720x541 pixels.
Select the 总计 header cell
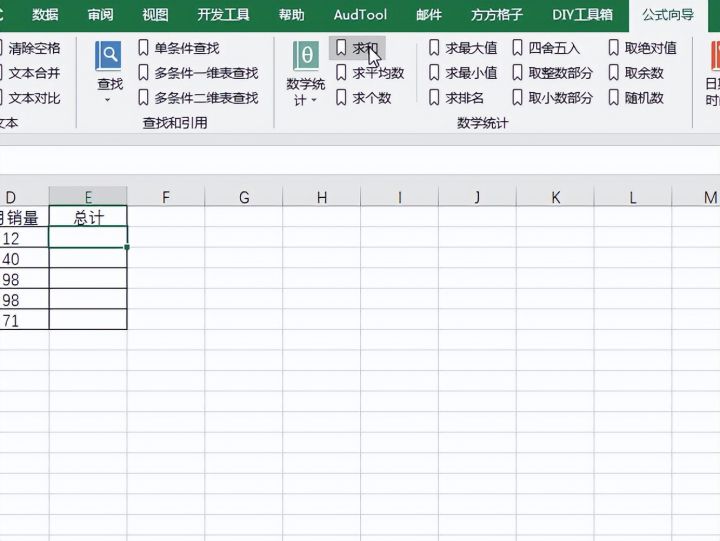click(88, 217)
